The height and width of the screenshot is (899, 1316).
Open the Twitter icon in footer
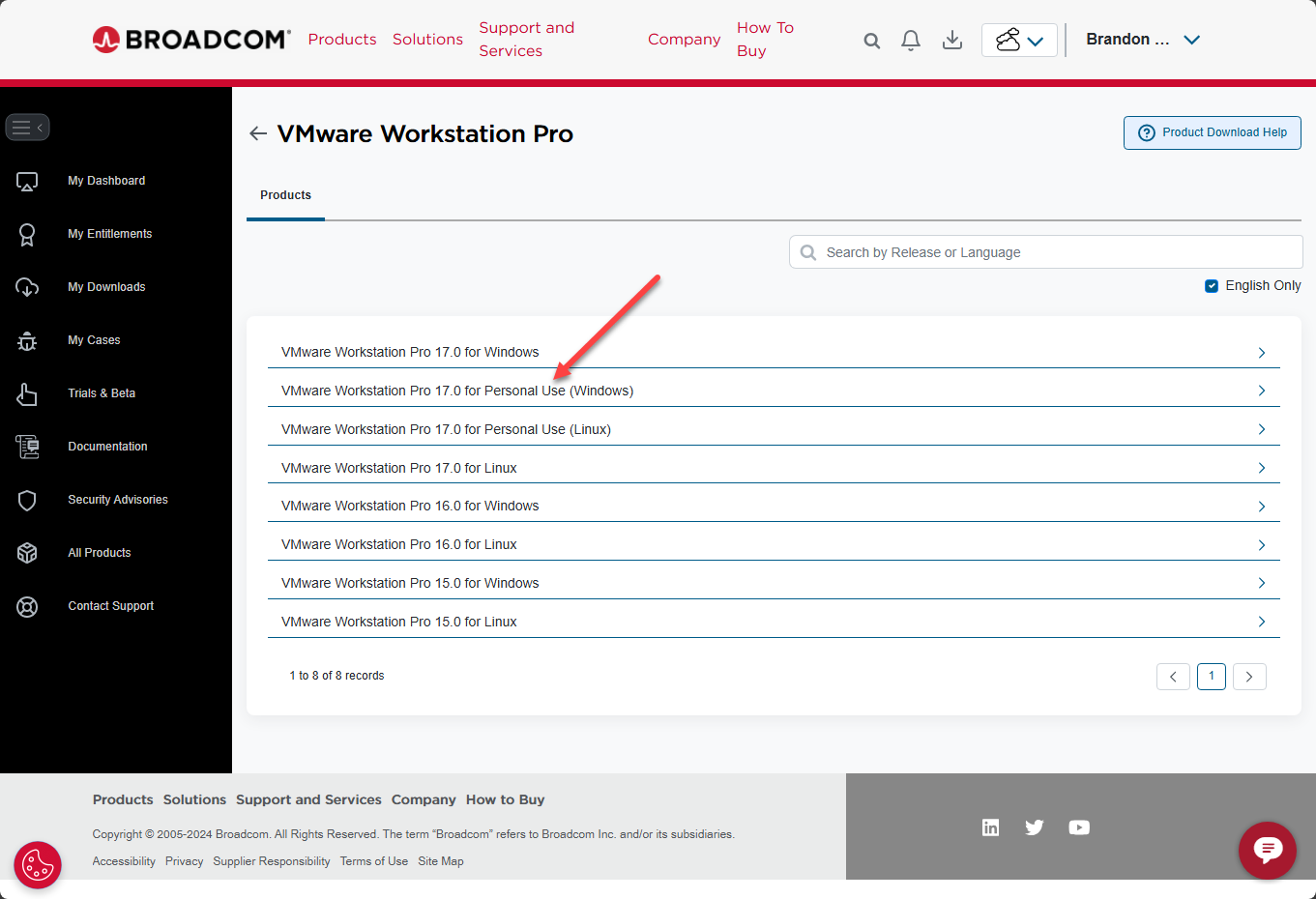[1035, 827]
